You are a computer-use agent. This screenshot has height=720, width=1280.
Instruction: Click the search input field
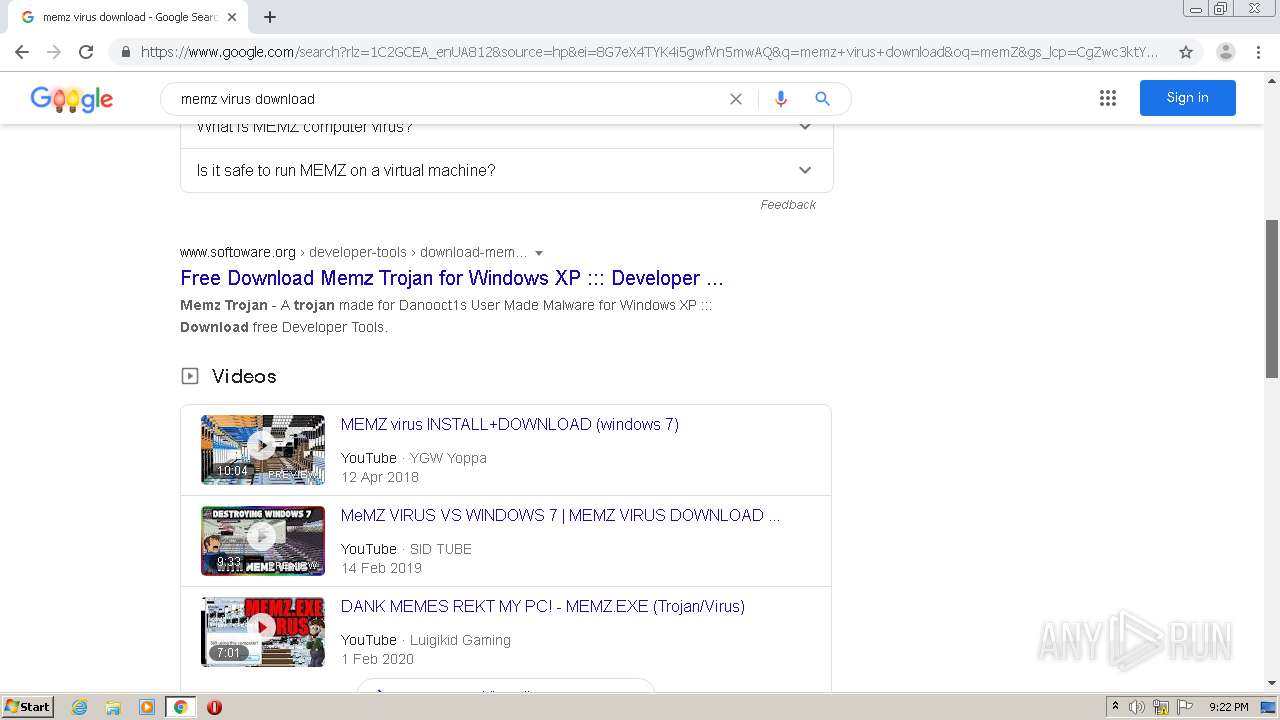point(450,99)
